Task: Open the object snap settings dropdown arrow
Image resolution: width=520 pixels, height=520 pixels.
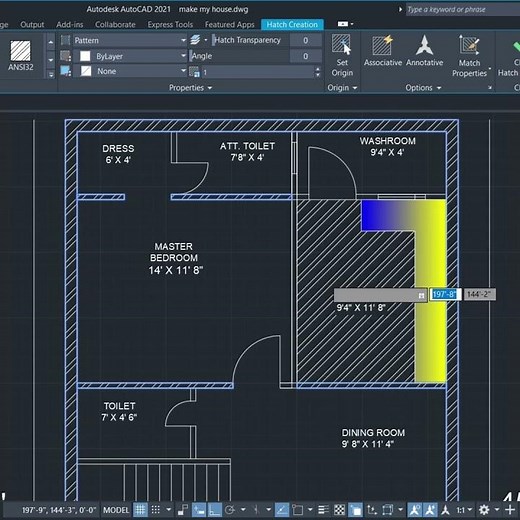Action: [310, 509]
